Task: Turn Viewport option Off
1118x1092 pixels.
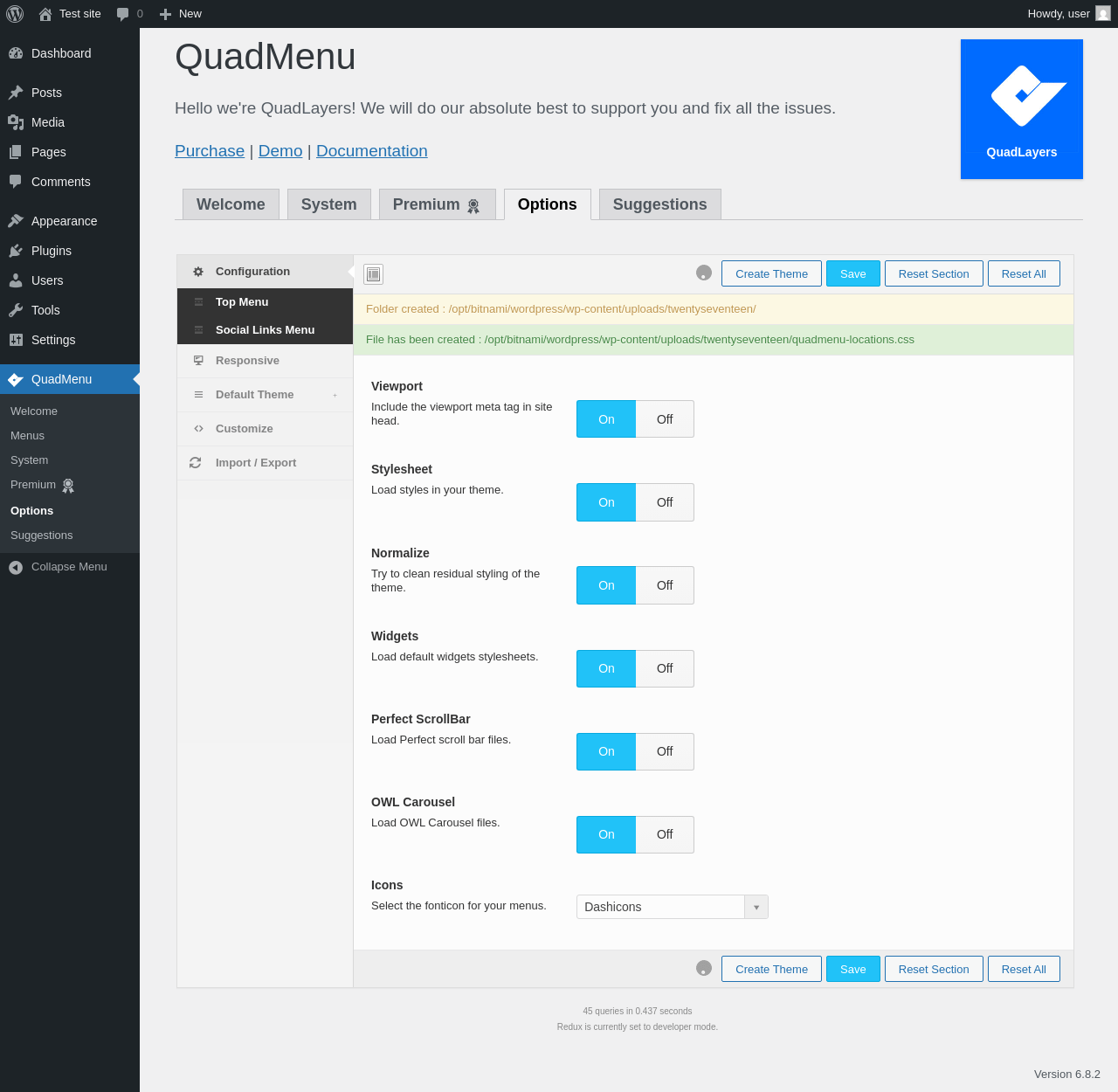Action: point(665,419)
